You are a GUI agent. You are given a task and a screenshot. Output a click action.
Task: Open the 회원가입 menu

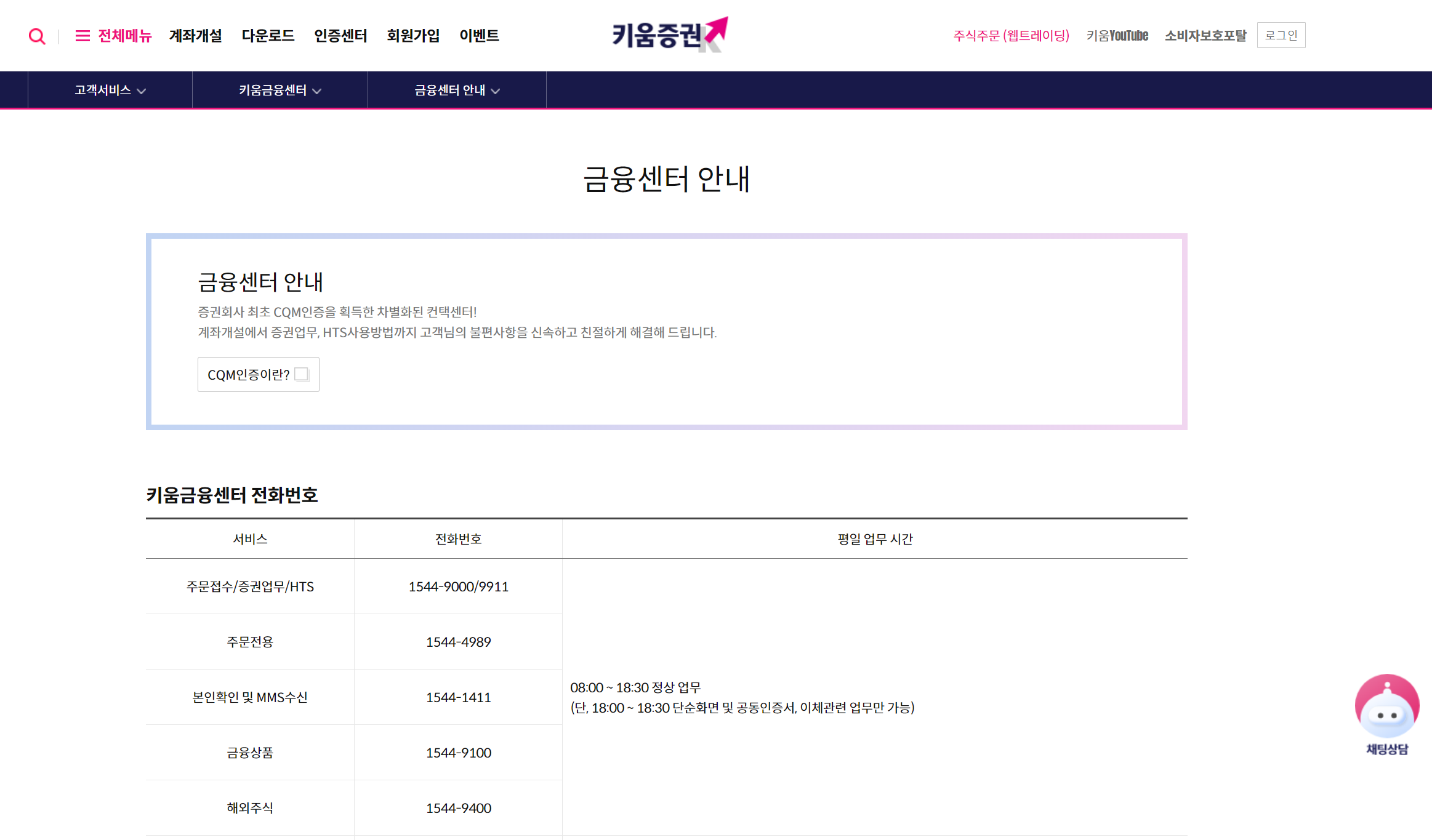tap(413, 36)
